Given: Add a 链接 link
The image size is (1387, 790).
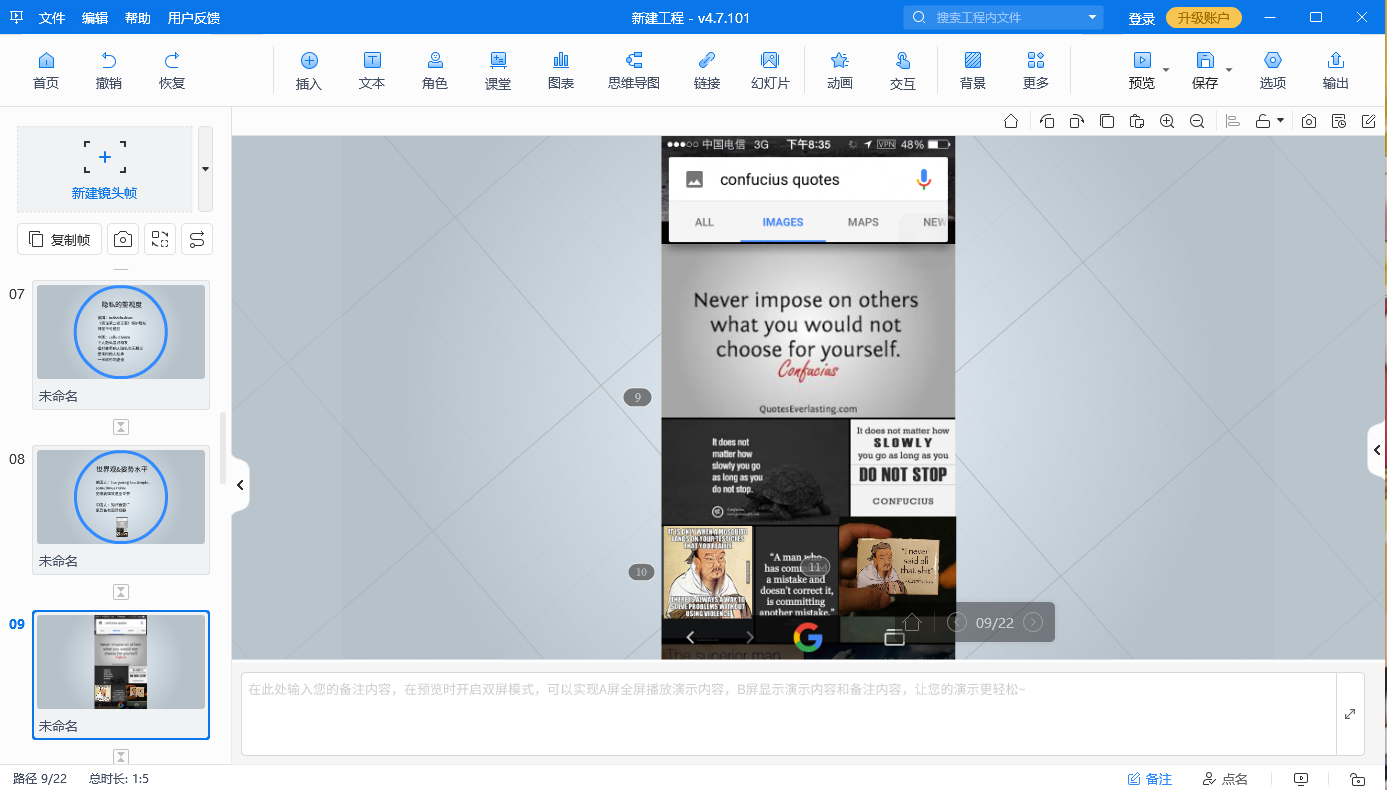Looking at the screenshot, I should 707,70.
